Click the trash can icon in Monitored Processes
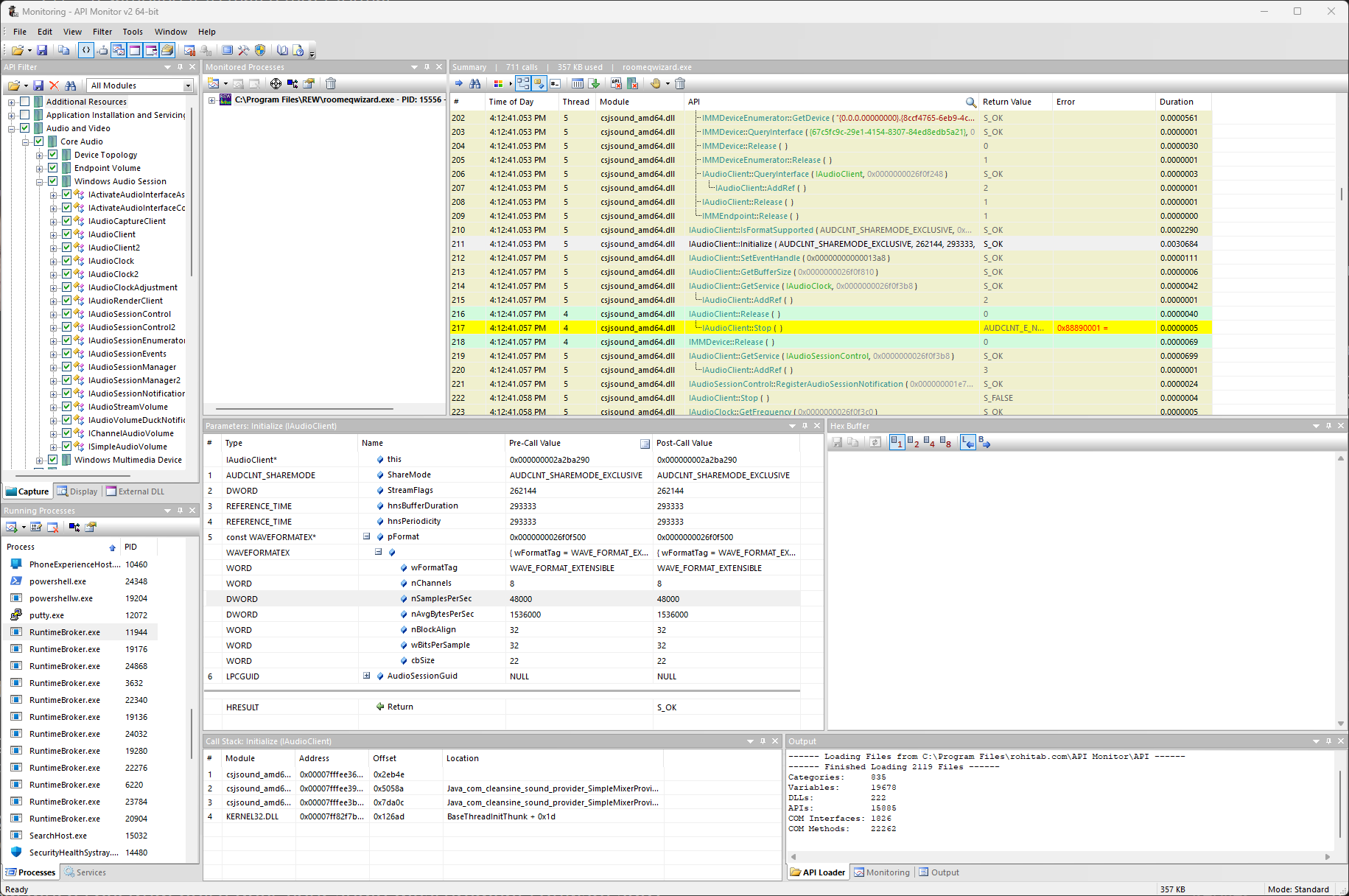Image resolution: width=1349 pixels, height=896 pixels. point(331,83)
